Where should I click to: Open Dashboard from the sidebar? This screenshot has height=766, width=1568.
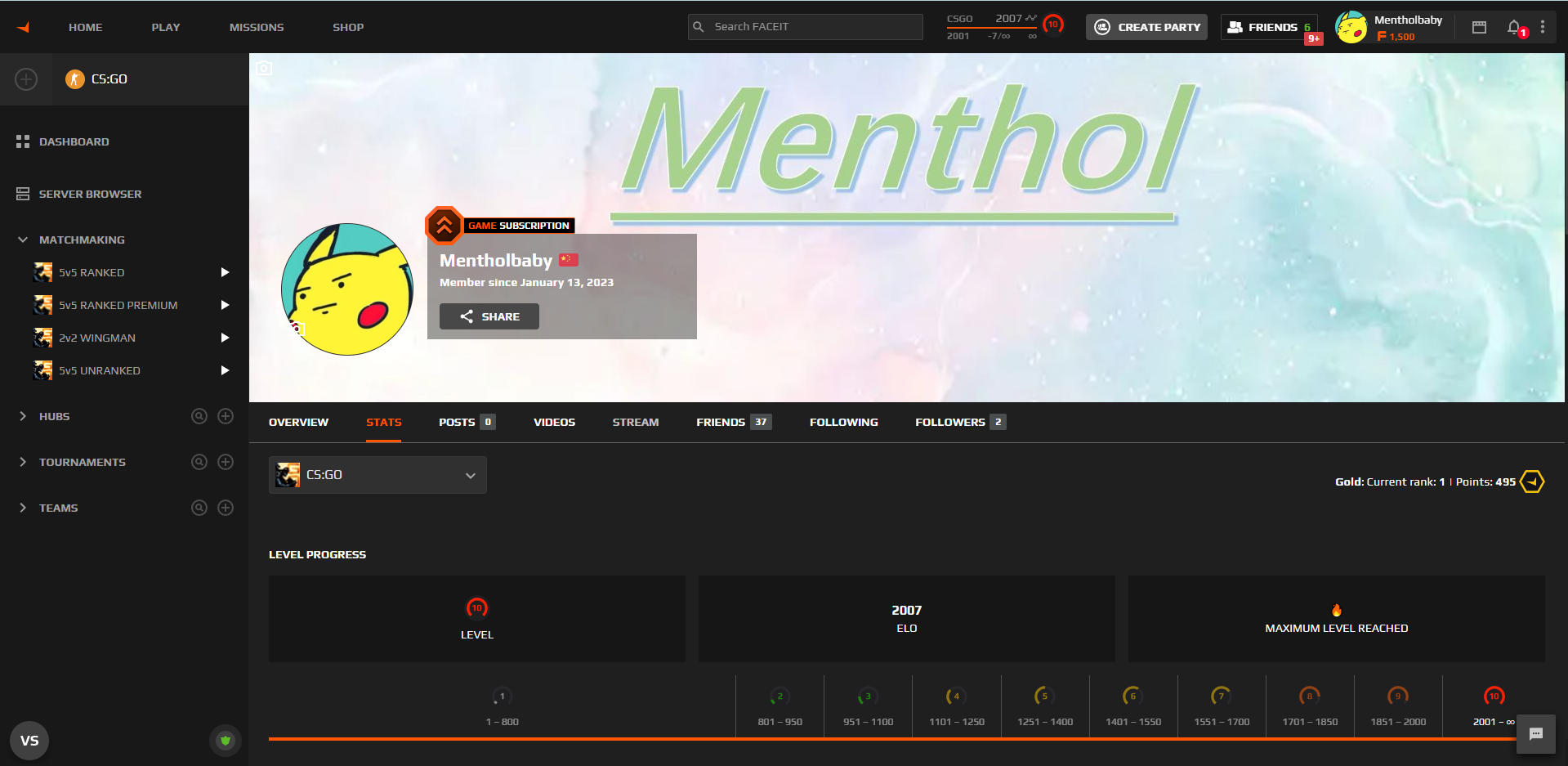coord(74,141)
